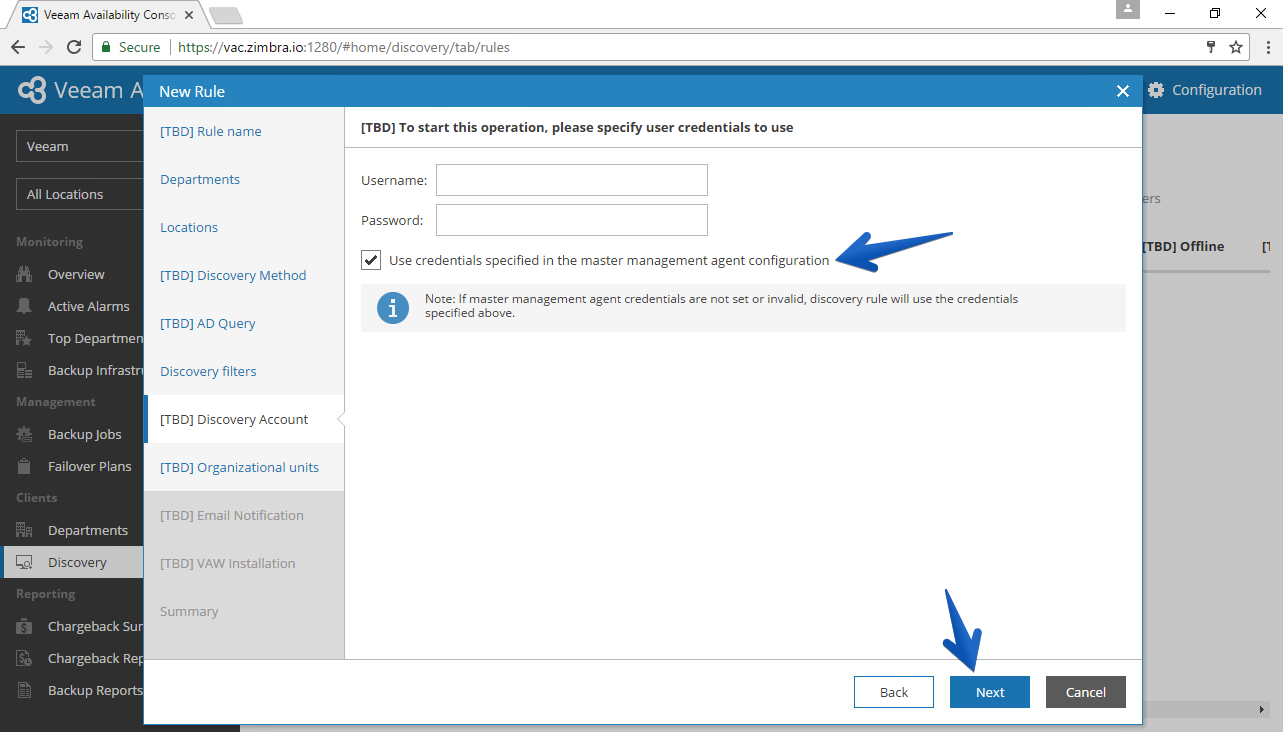Open the All Locations dropdown
The width and height of the screenshot is (1283, 732).
[80, 194]
